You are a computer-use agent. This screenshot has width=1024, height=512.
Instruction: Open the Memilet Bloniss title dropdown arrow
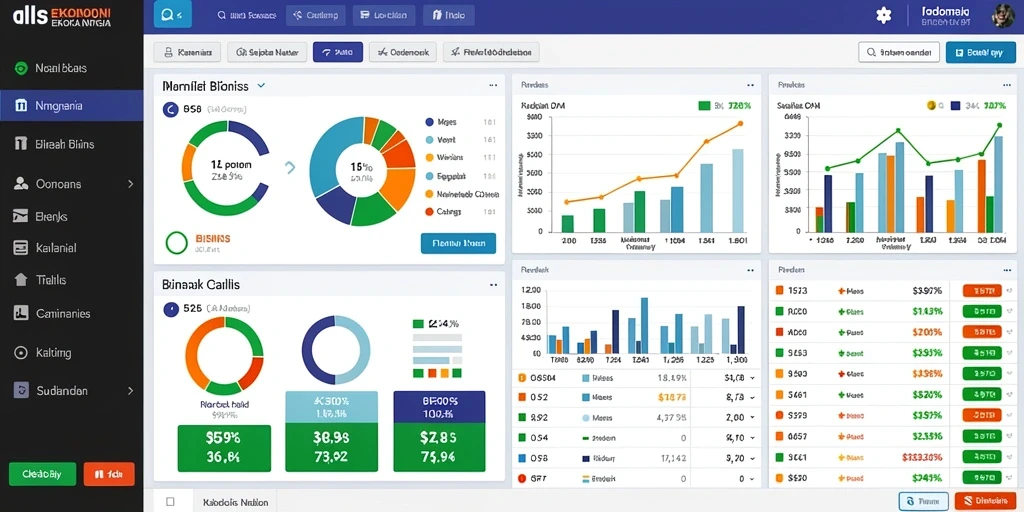261,86
